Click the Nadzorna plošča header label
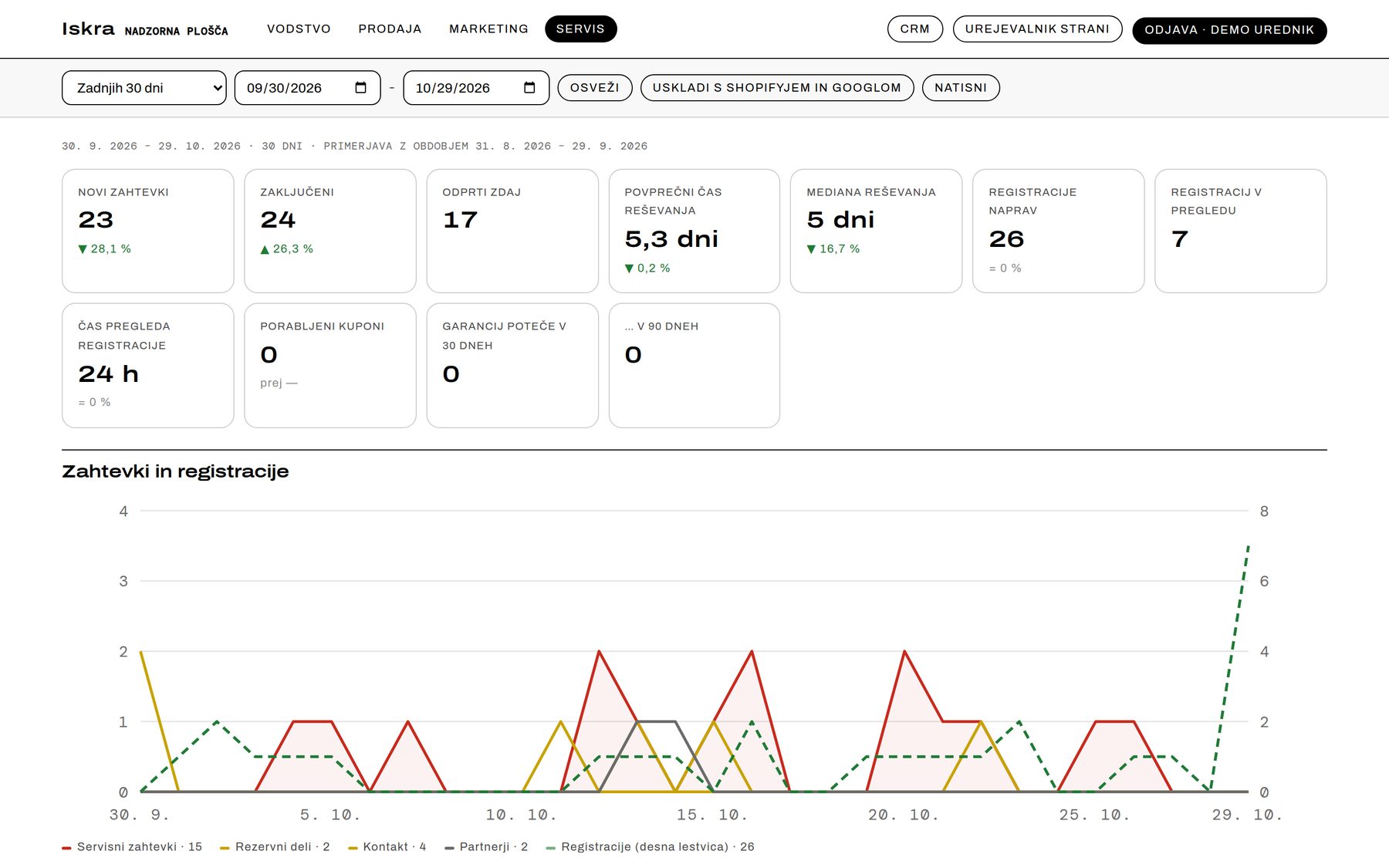The image size is (1389, 868). [177, 31]
